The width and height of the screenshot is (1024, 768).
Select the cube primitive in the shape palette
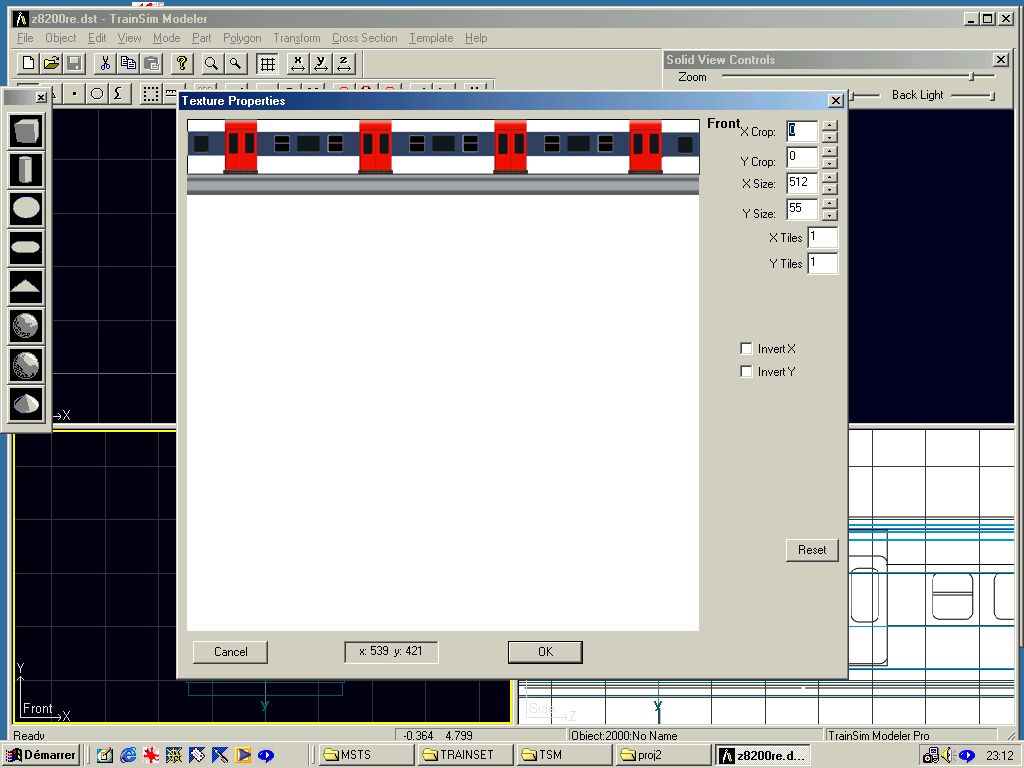point(26,131)
